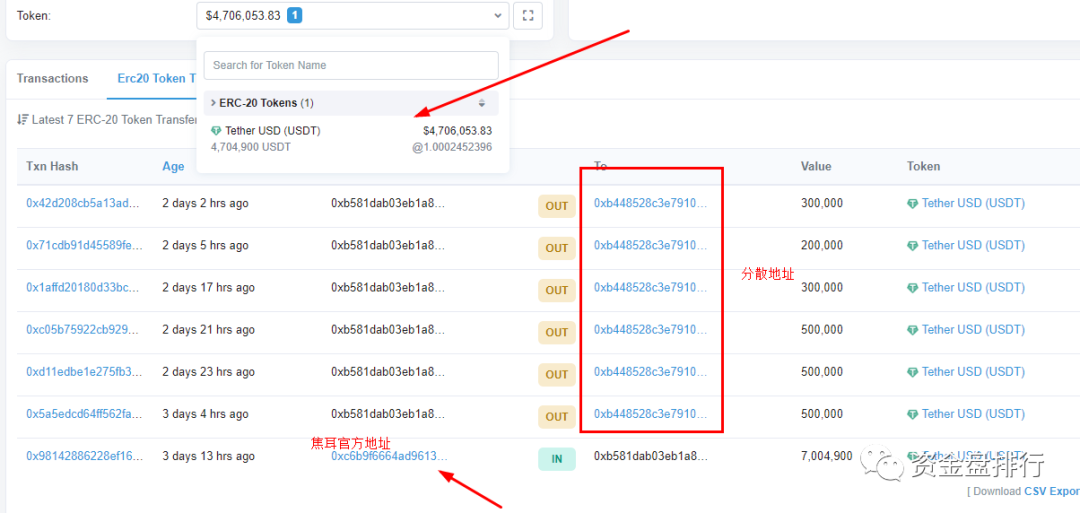The image size is (1080, 513).
Task: Click the Token column header
Action: (924, 166)
